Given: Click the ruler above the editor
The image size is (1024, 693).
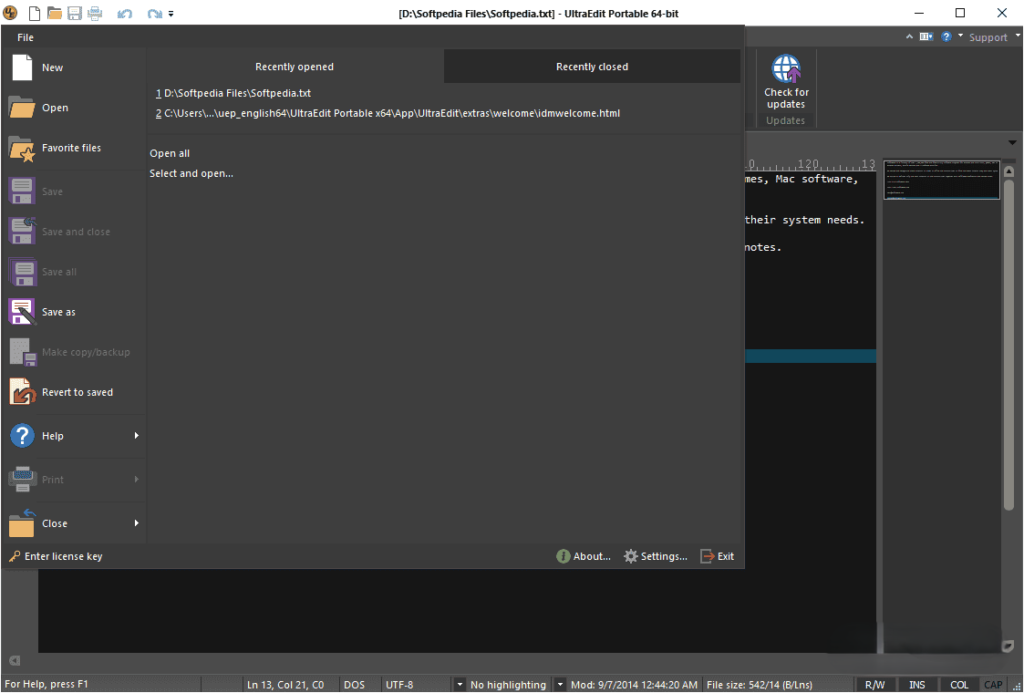Looking at the screenshot, I should (x=810, y=165).
